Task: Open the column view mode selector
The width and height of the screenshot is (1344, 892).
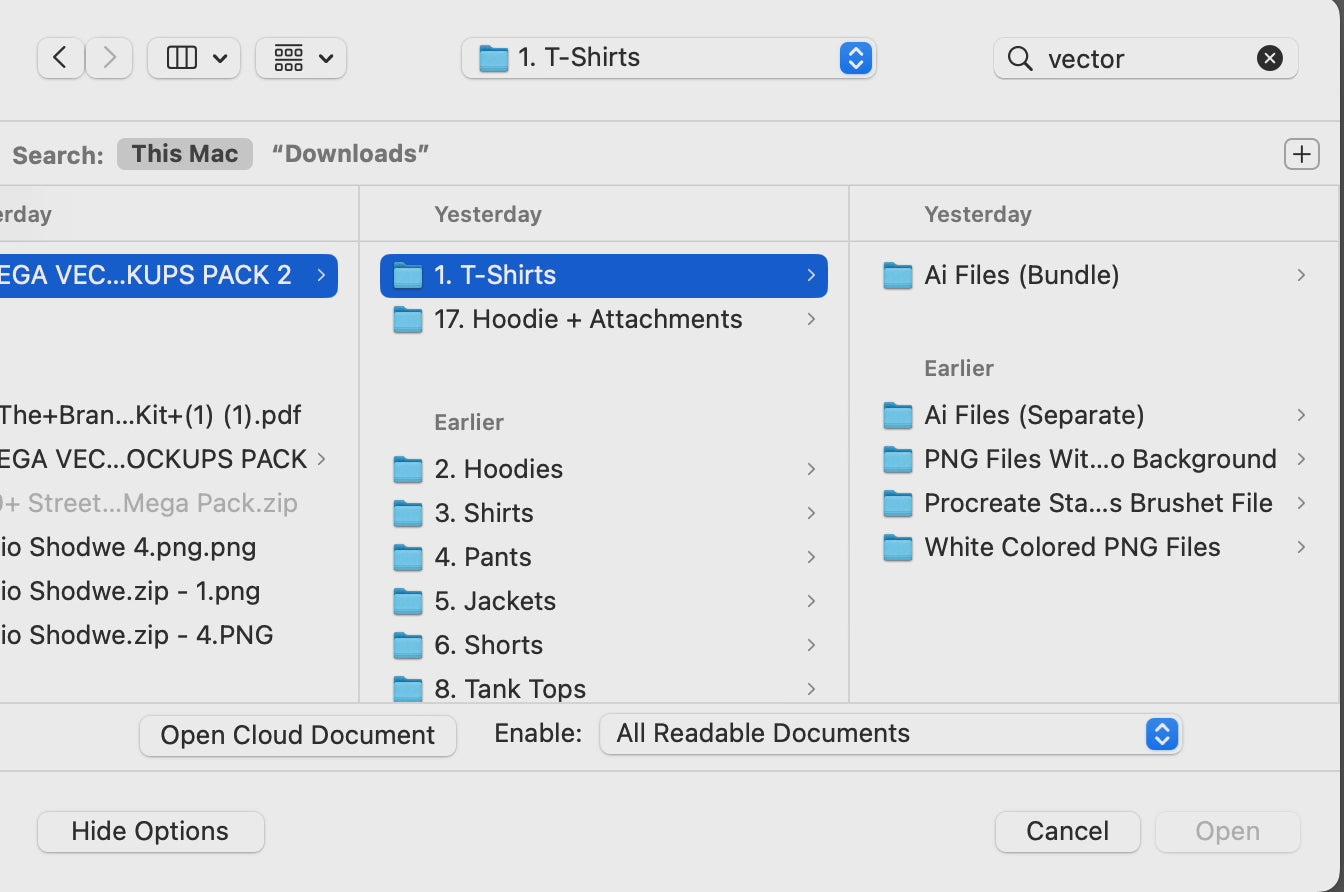Action: point(194,58)
